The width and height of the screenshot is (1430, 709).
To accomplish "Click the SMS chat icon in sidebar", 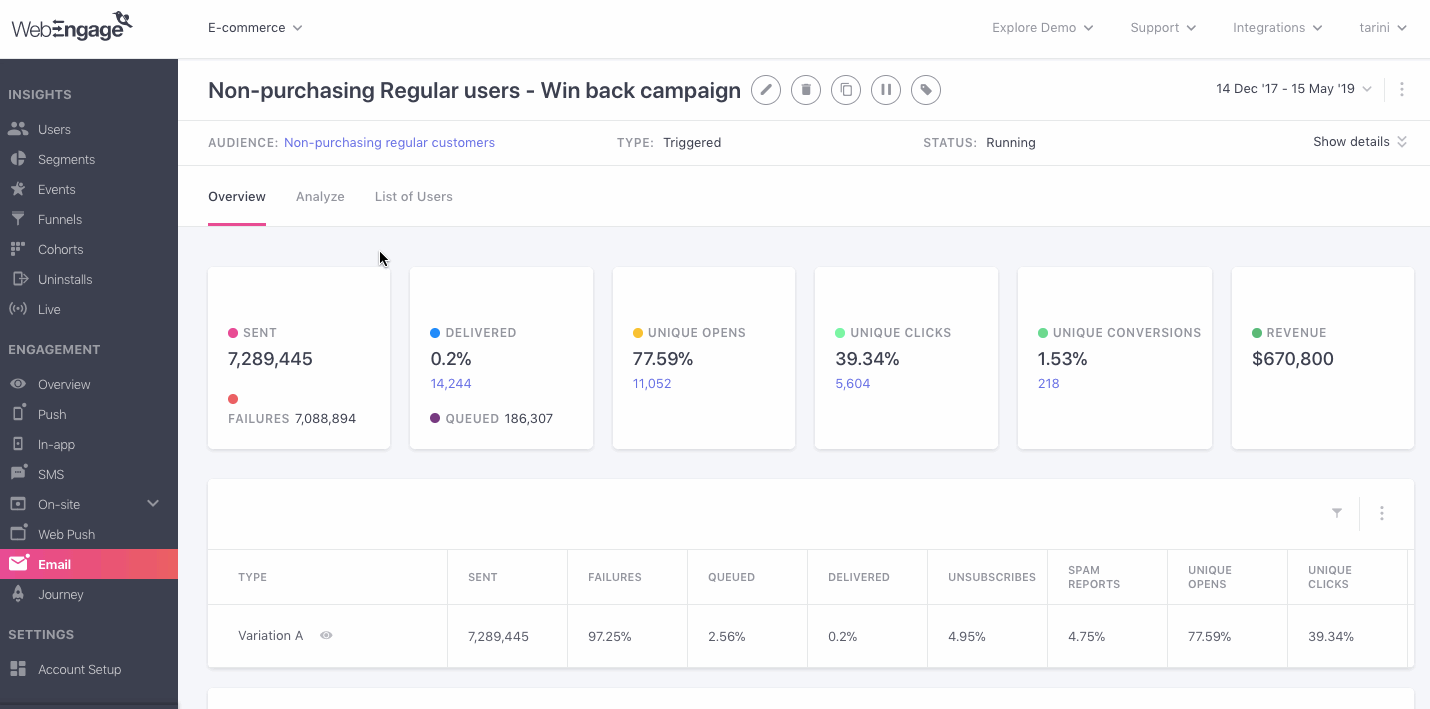I will 18,474.
